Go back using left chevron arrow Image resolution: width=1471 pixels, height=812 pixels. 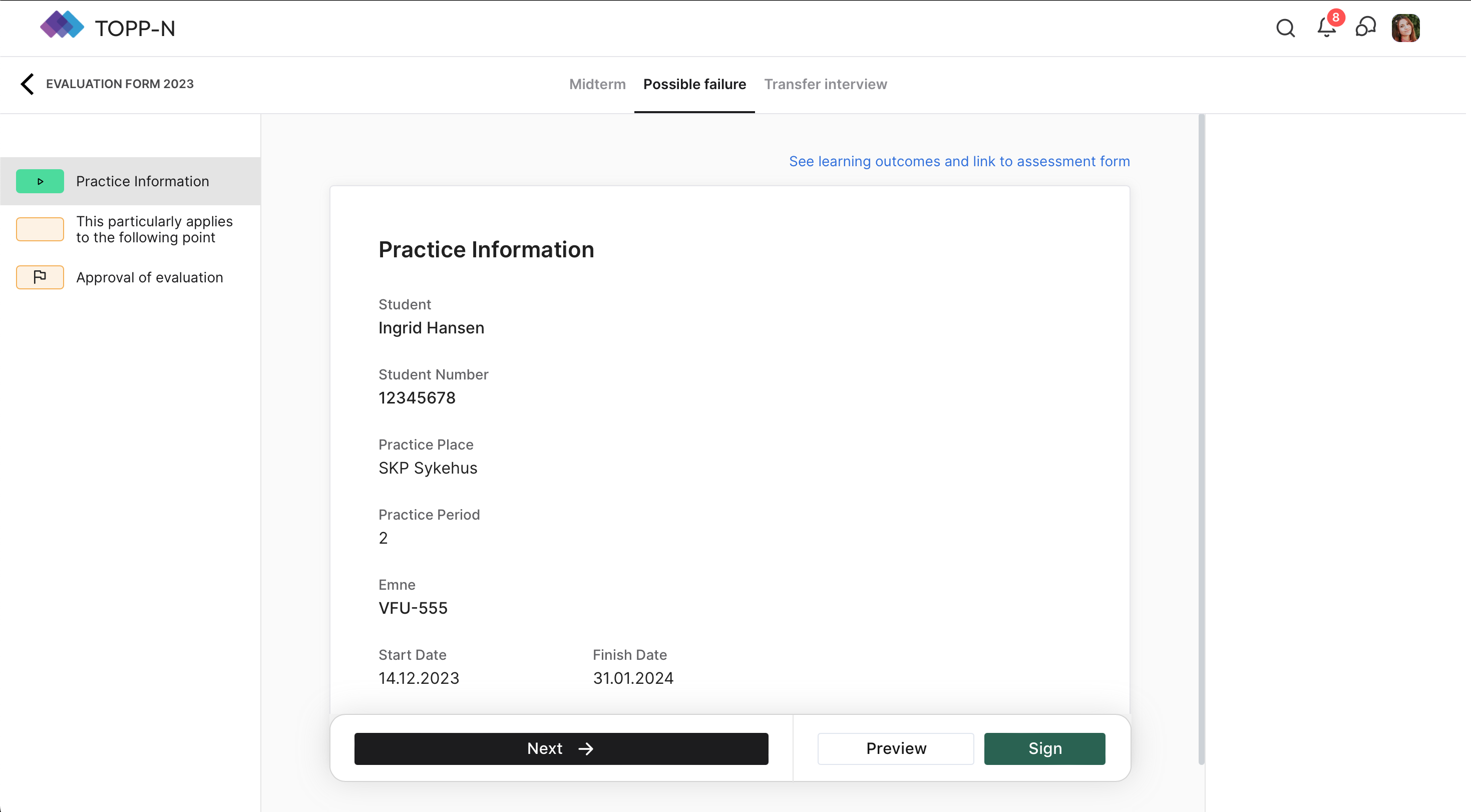pos(27,84)
